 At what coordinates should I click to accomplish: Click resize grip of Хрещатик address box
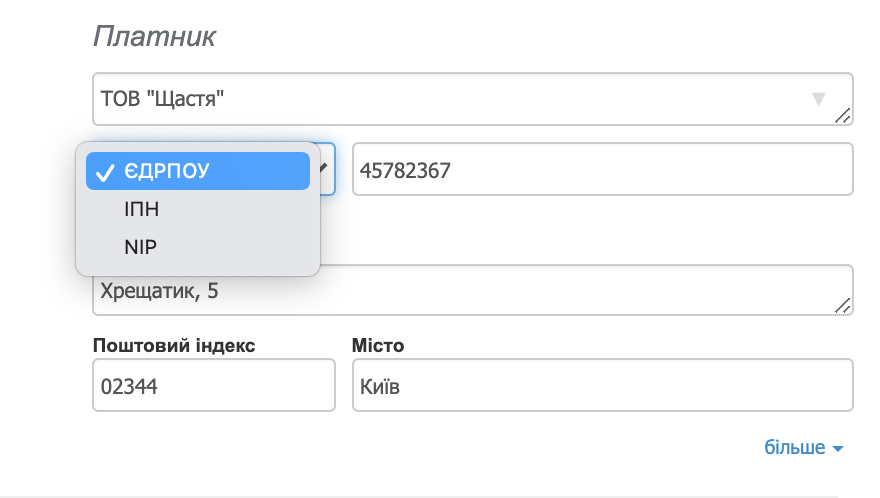click(843, 306)
